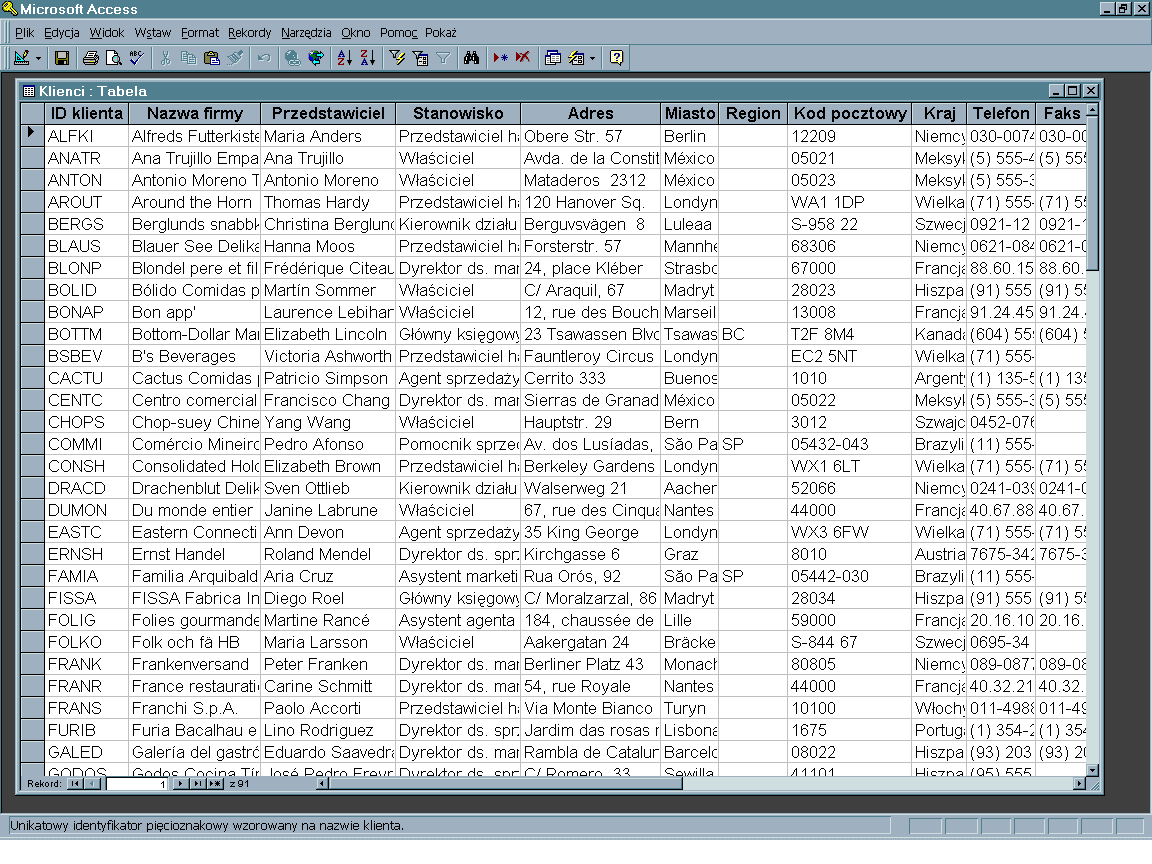Run the ABC spelling check icon
Image resolution: width=1152 pixels, height=864 pixels.
point(137,58)
